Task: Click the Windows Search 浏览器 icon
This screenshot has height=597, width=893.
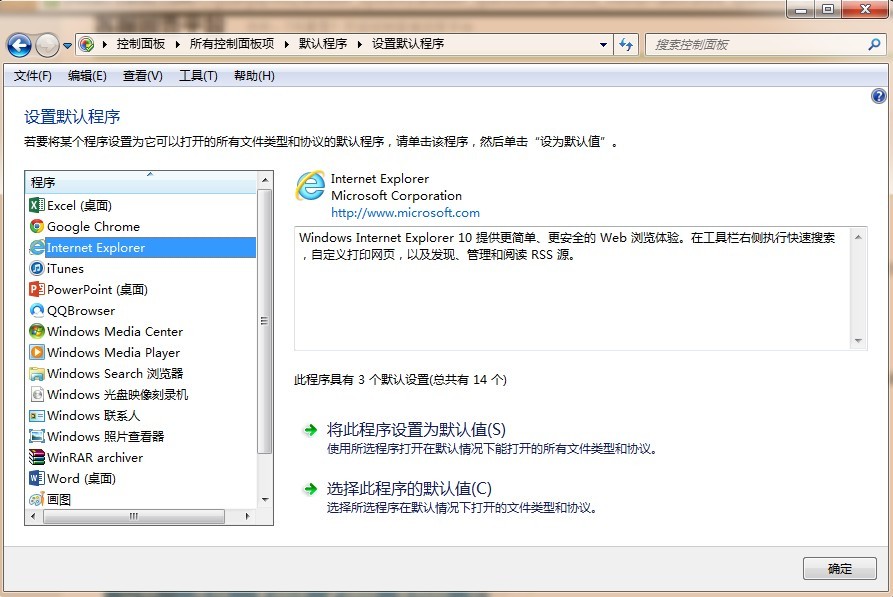Action: pyautogui.click(x=36, y=373)
